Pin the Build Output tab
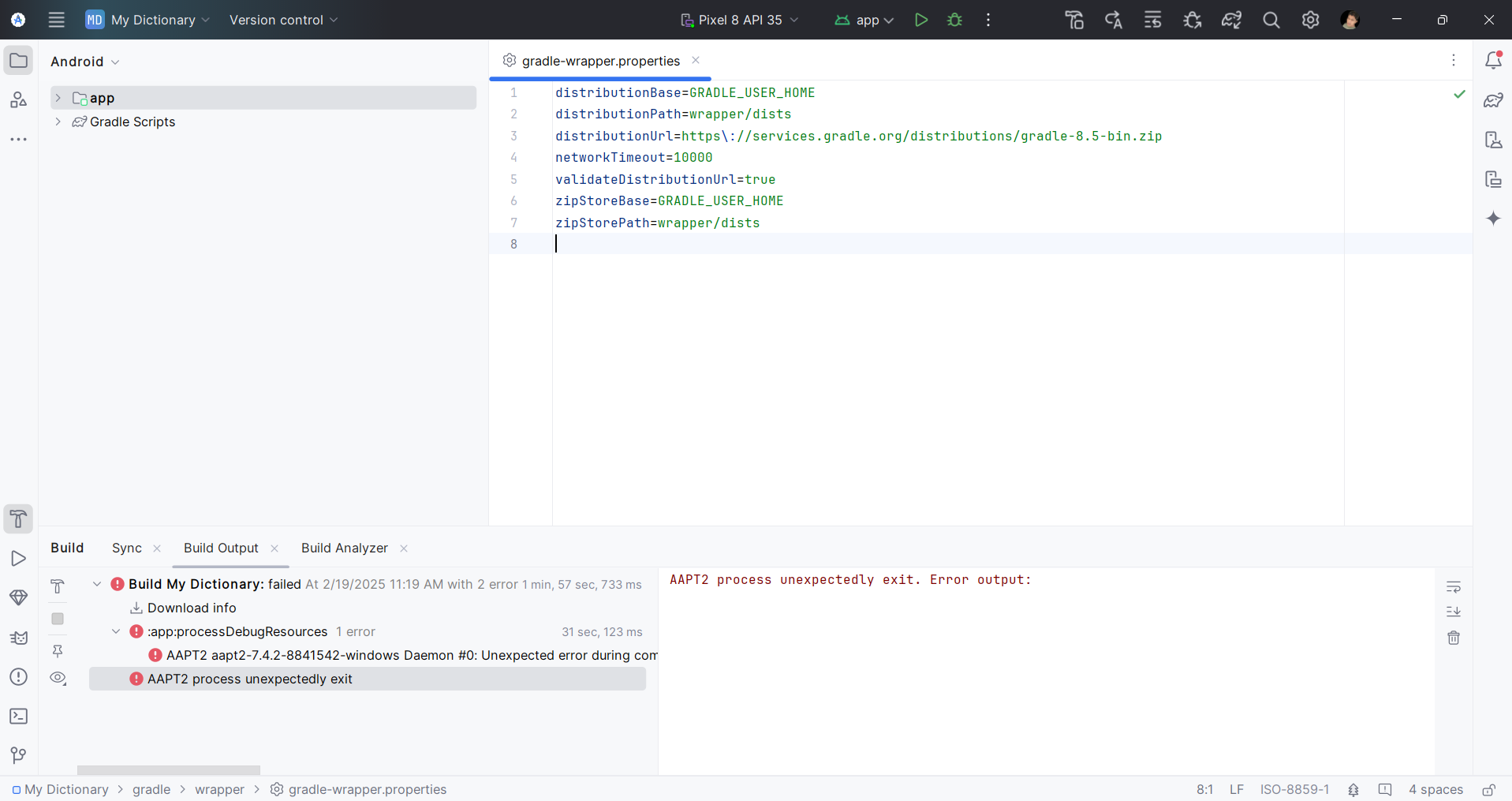This screenshot has height=801, width=1512. tap(58, 651)
